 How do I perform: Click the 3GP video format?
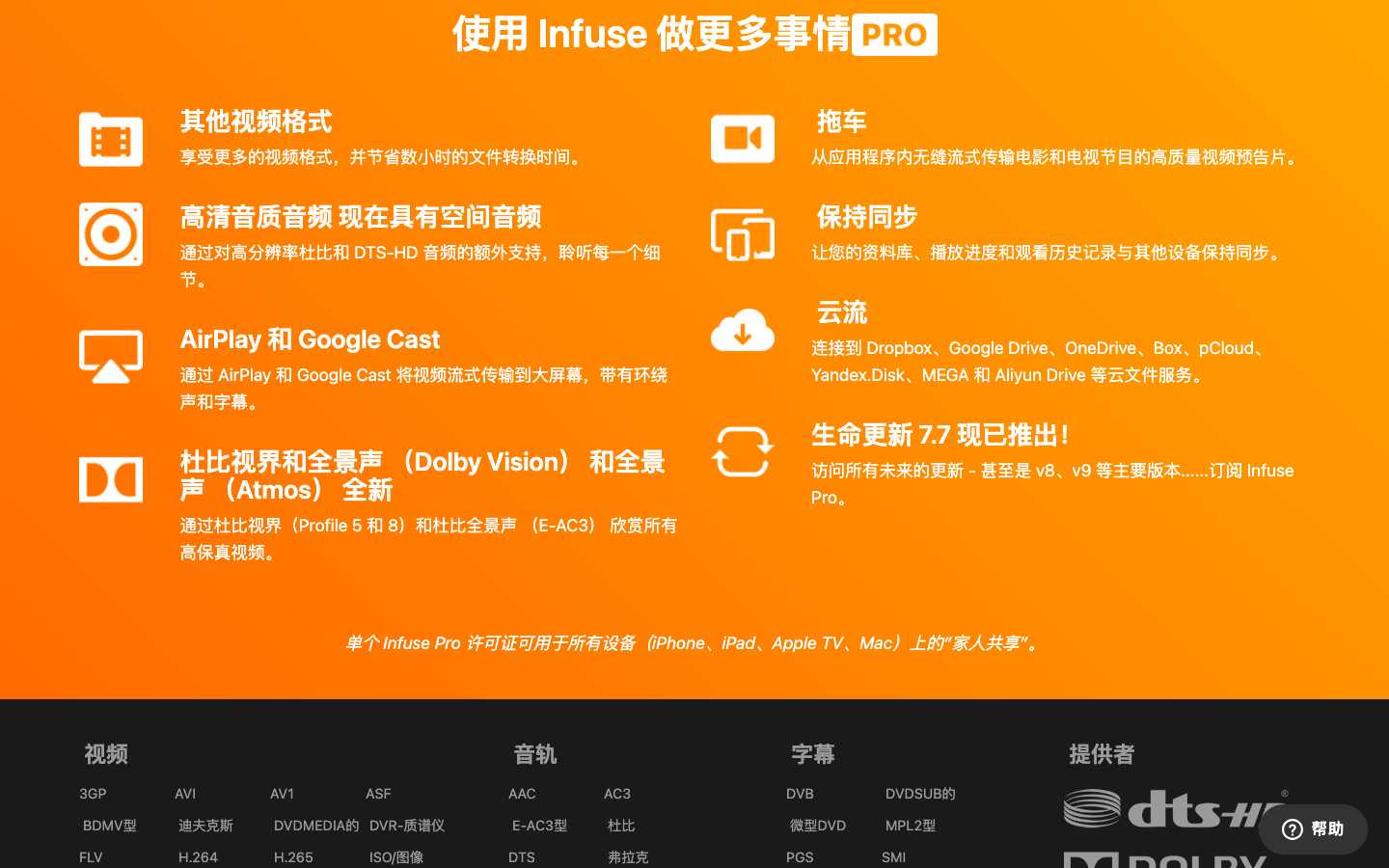93,794
